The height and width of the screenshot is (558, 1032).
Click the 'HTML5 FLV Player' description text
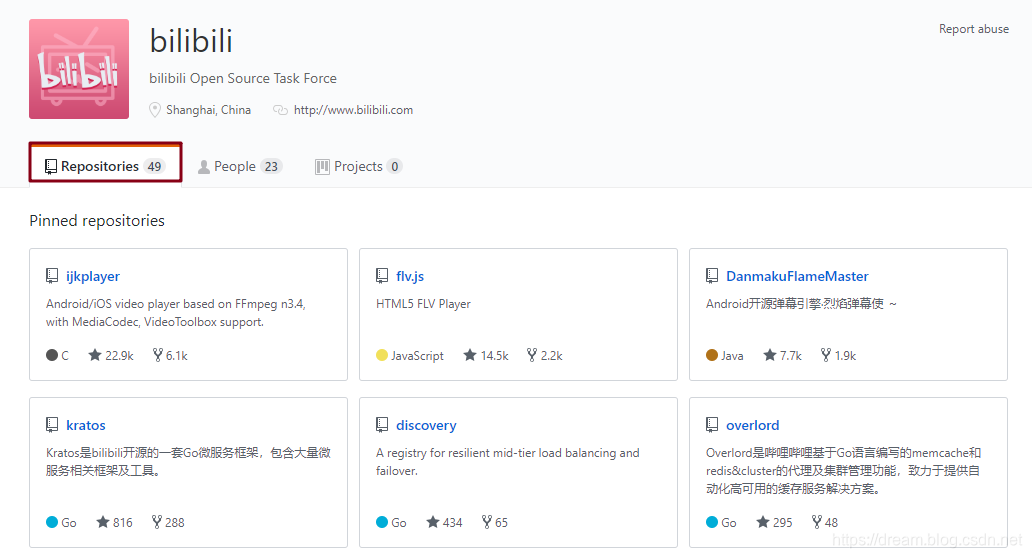(423, 304)
